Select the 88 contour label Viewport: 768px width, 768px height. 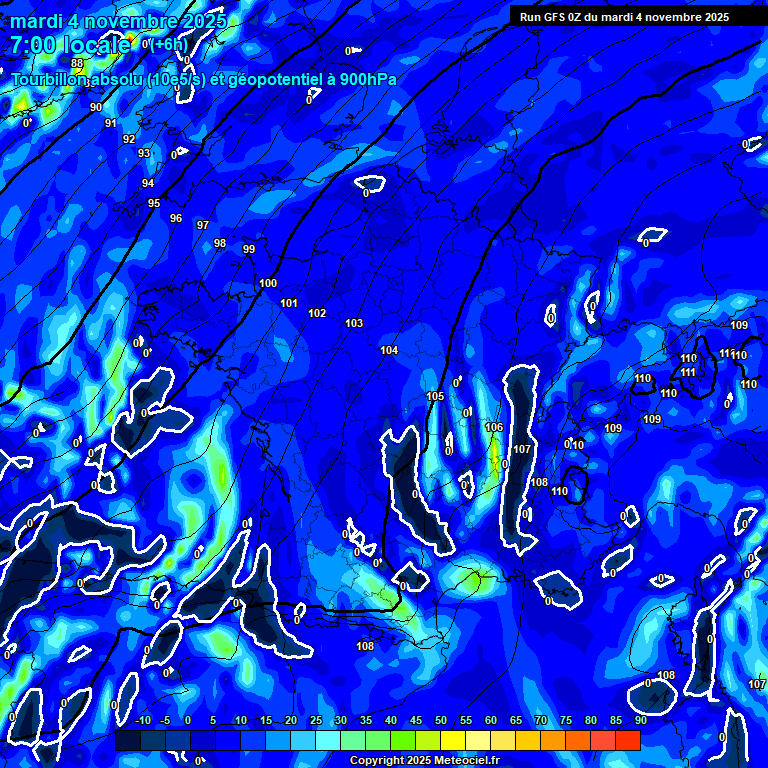[77, 63]
